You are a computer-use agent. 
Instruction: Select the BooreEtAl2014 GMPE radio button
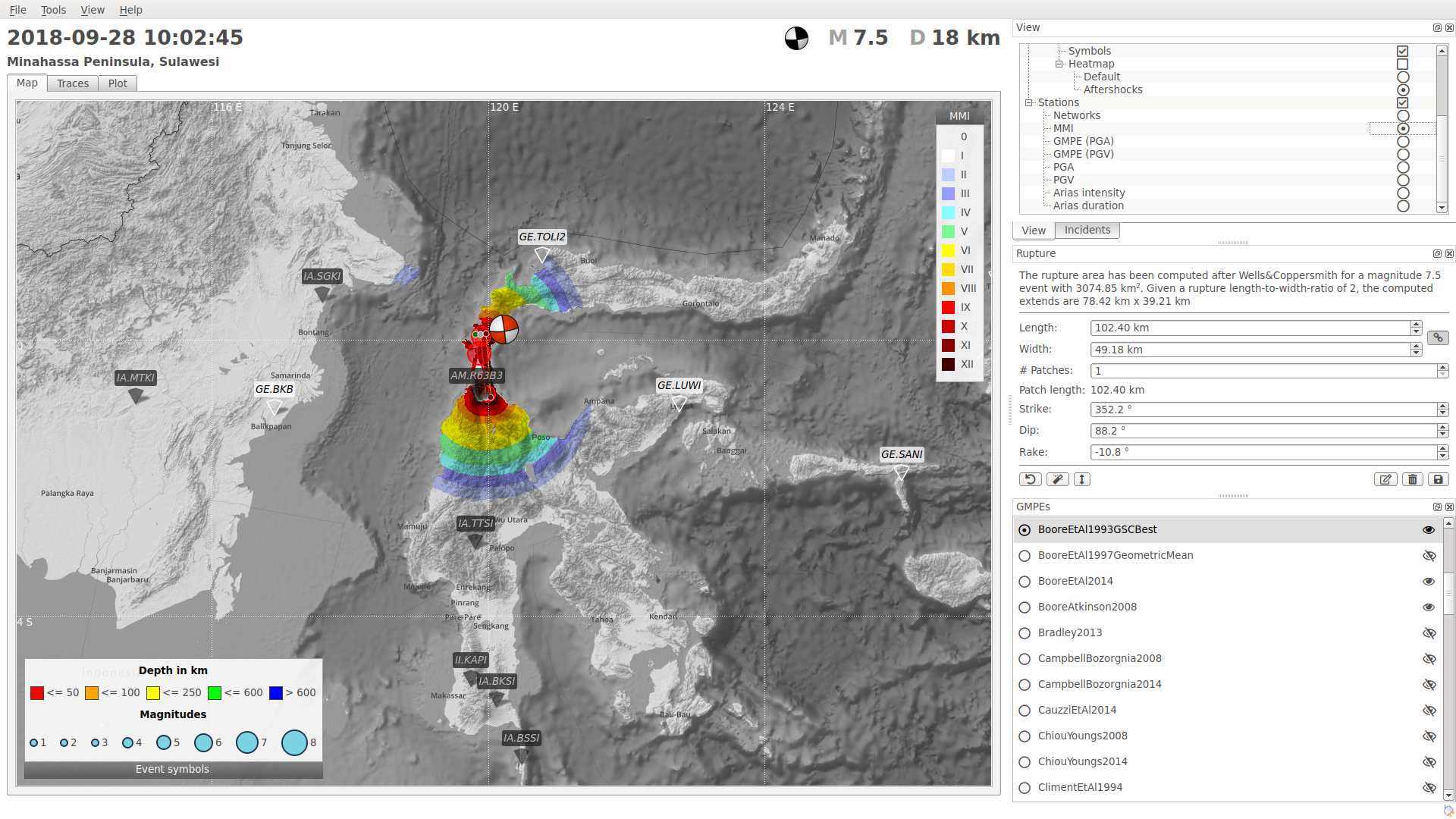(1025, 582)
